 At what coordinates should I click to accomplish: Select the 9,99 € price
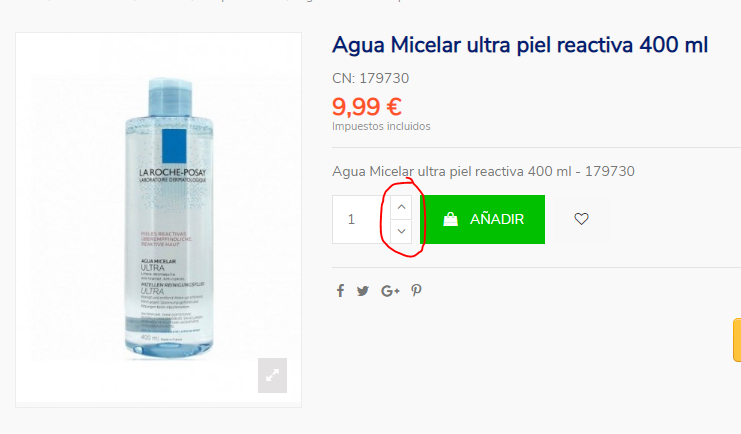click(x=367, y=107)
